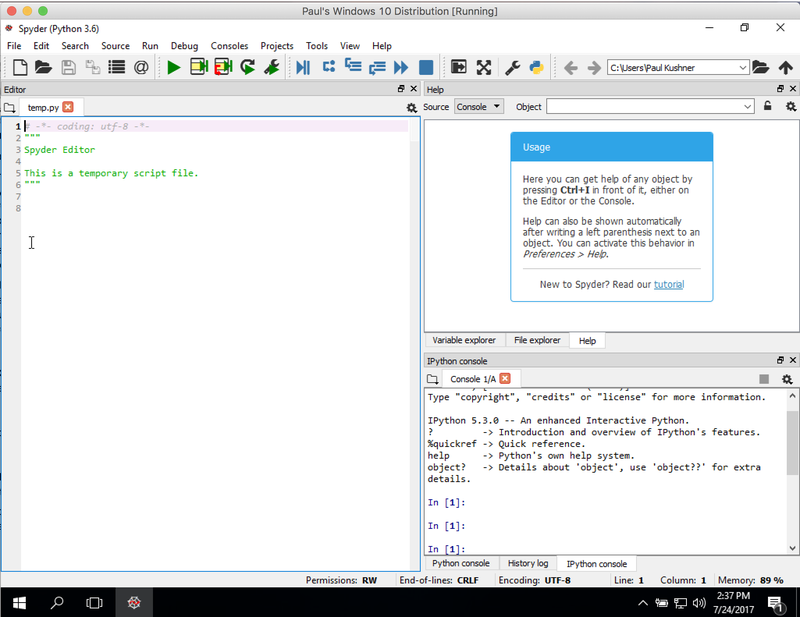Save file with floppy disk icon
Screen dimensions: 800x617
68,67
